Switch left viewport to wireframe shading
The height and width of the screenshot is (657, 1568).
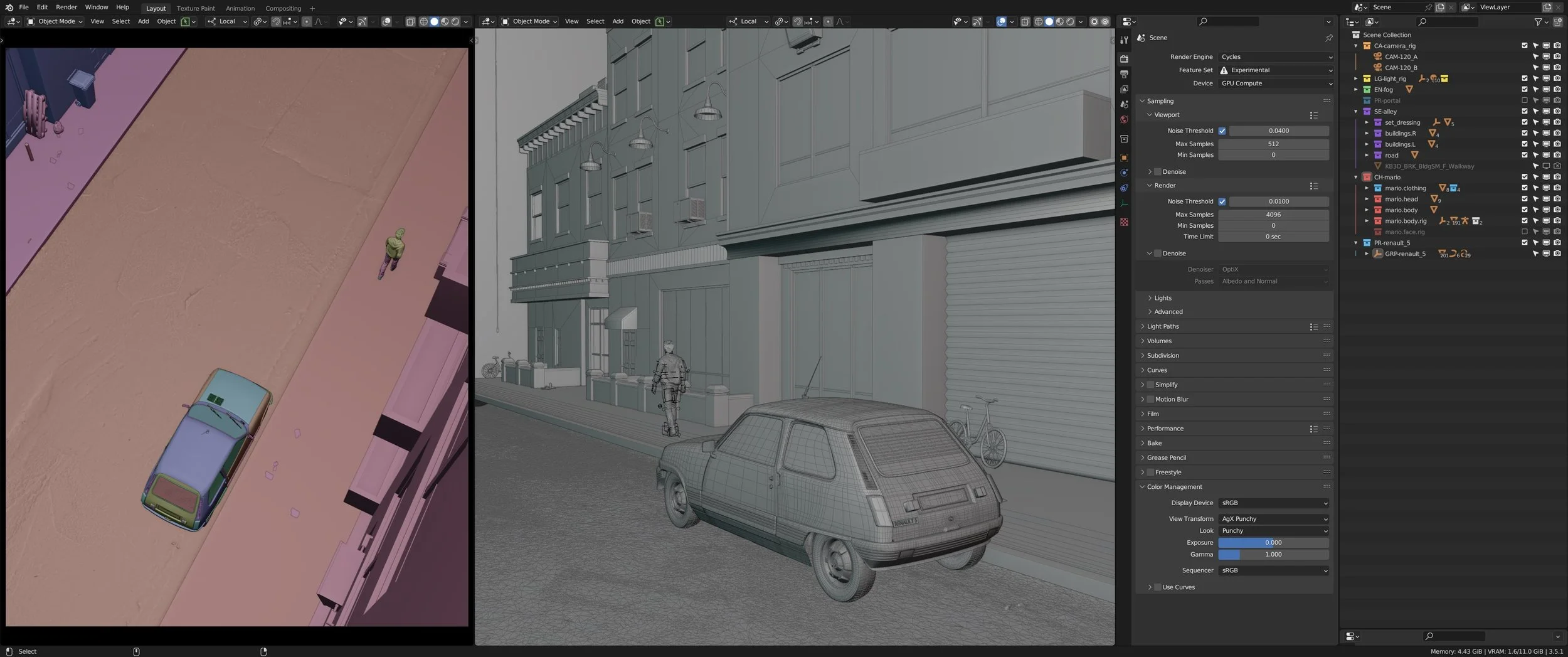(x=423, y=21)
